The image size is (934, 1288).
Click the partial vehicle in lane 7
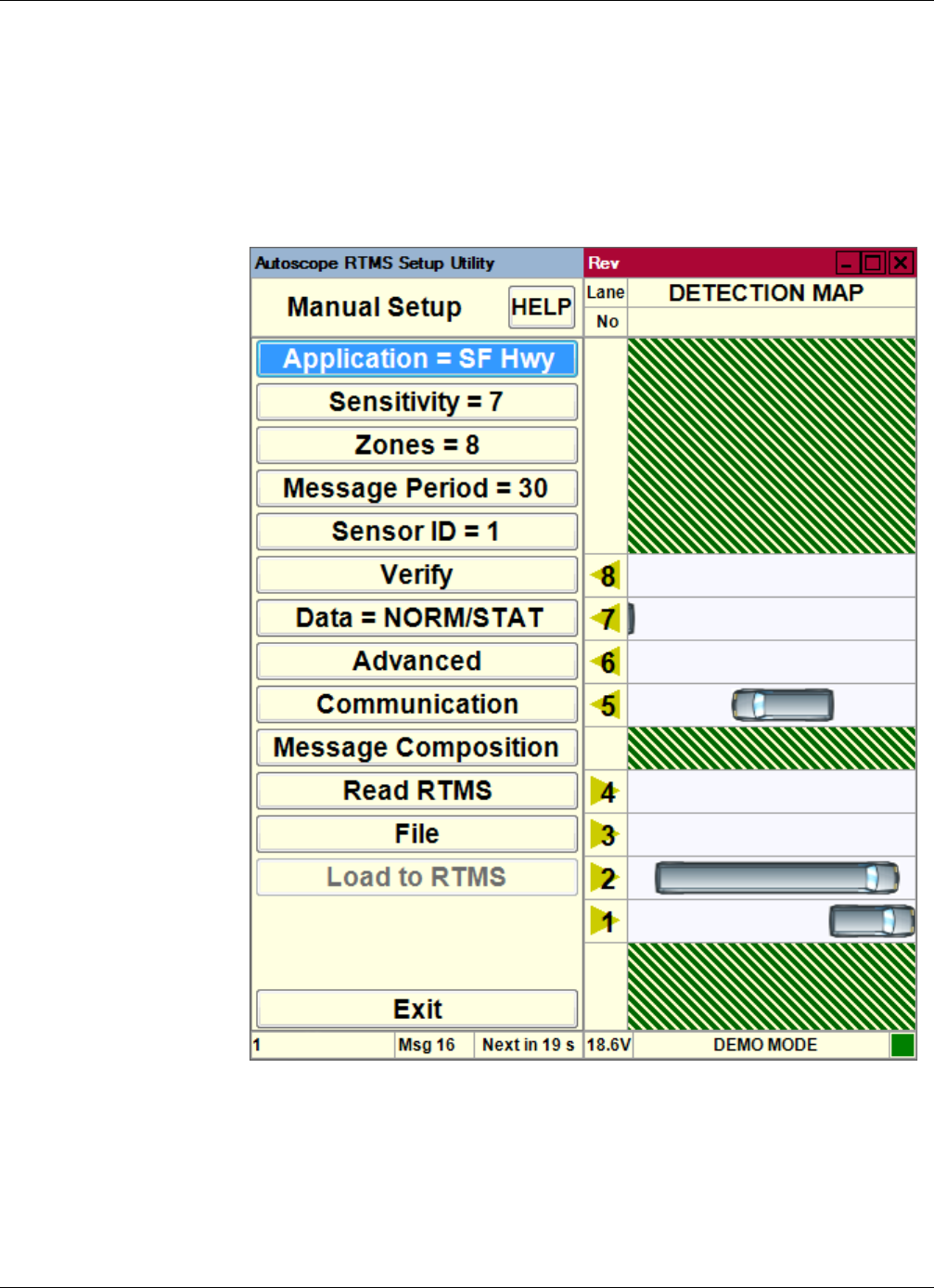632,619
